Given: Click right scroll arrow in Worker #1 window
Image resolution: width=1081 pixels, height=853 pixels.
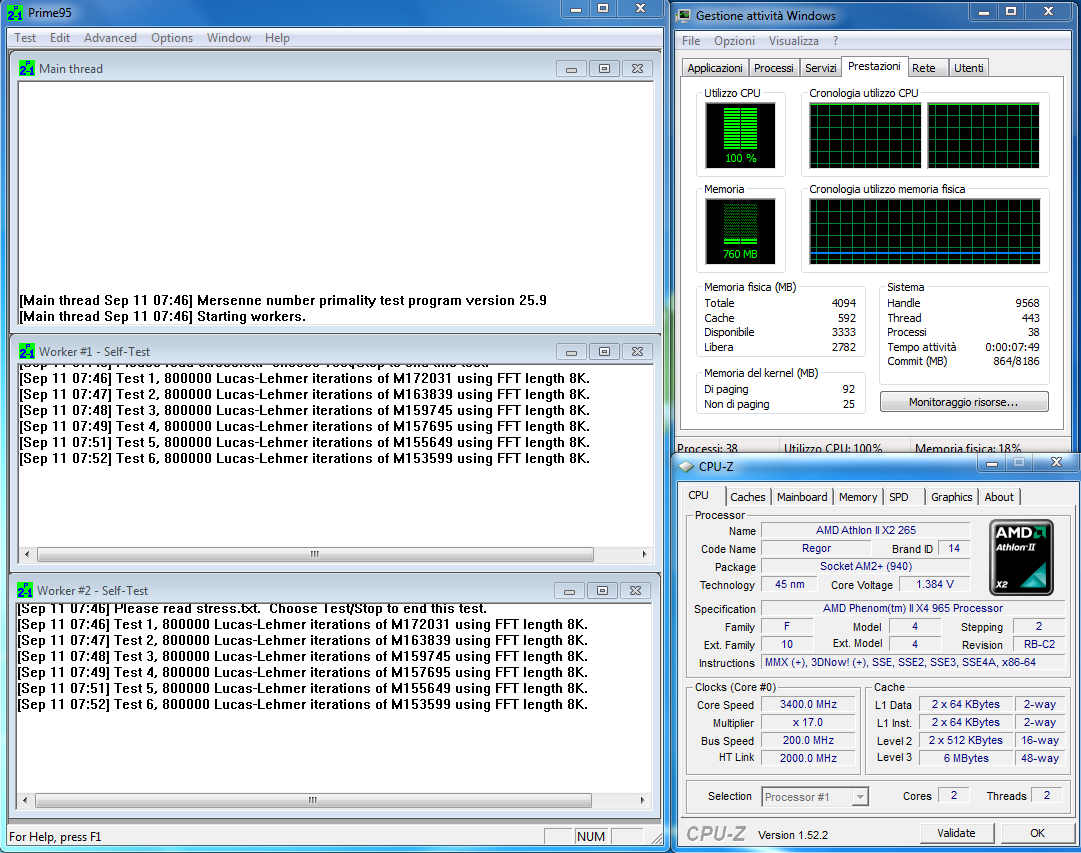Looking at the screenshot, I should (x=644, y=554).
